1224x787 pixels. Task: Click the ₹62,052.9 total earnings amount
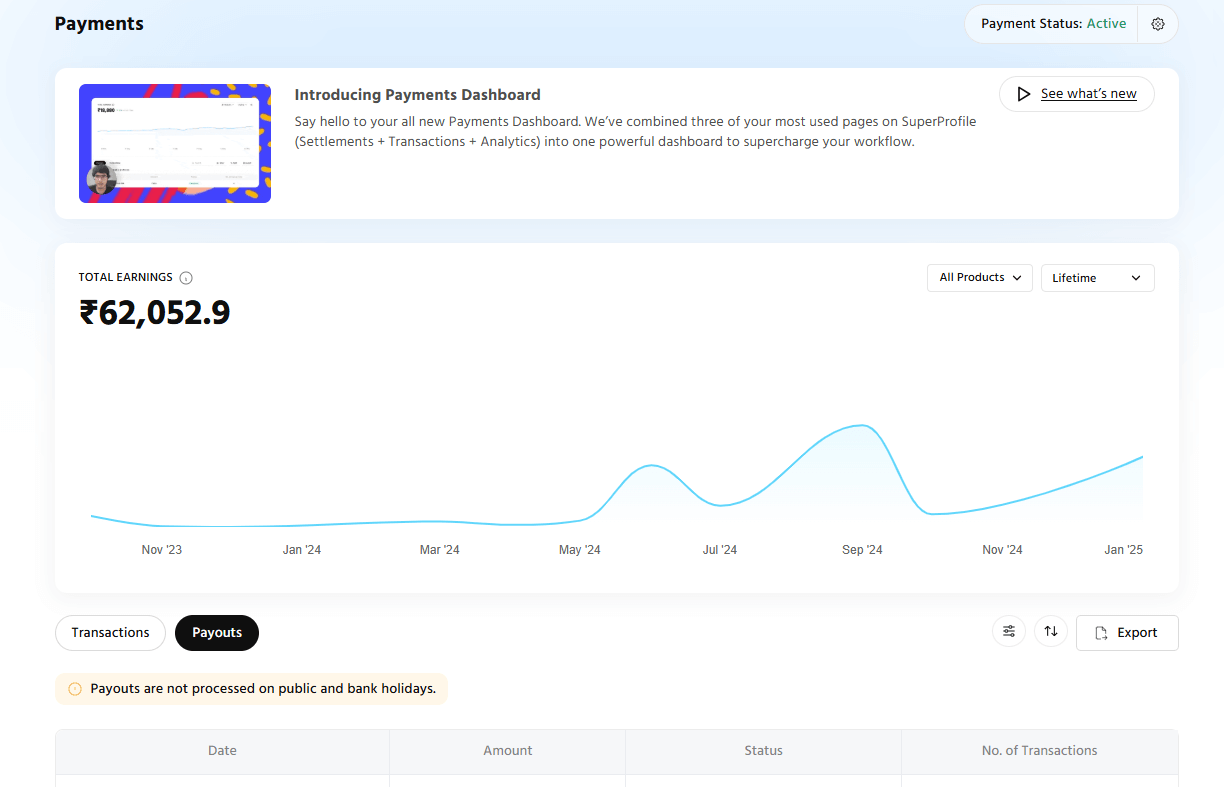155,313
